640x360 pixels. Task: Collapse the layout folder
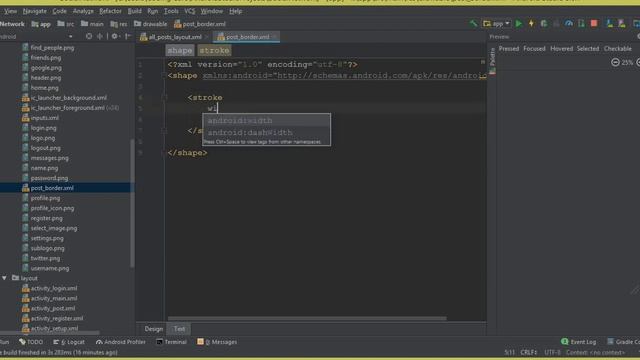click(x=4, y=278)
